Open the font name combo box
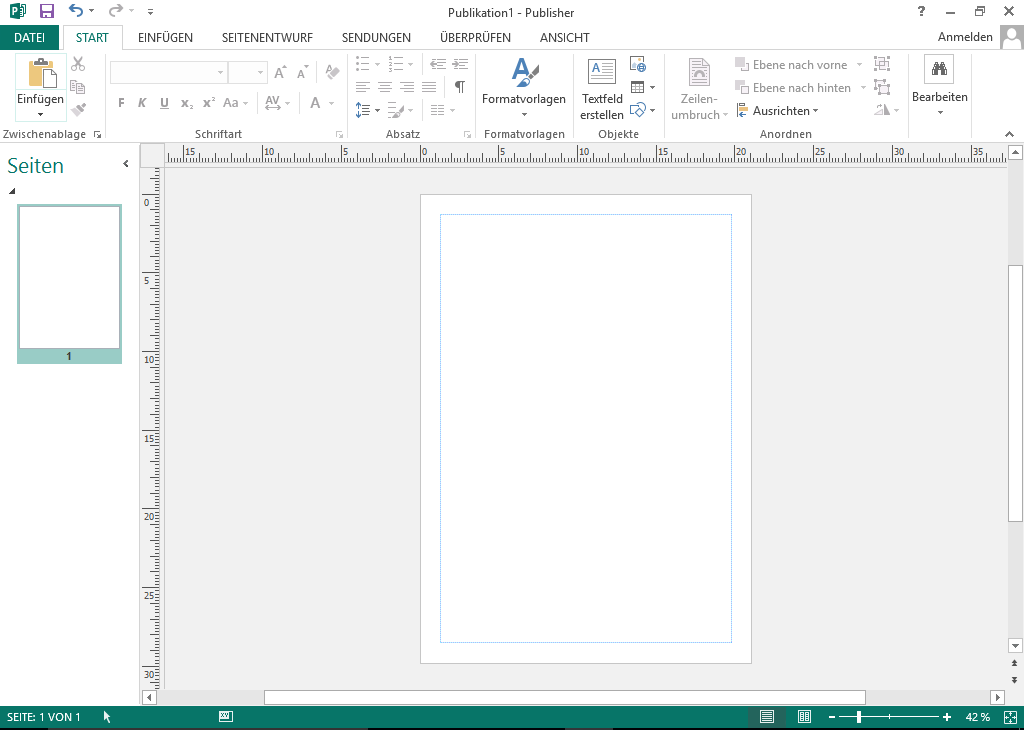The height and width of the screenshot is (730, 1024). click(168, 73)
